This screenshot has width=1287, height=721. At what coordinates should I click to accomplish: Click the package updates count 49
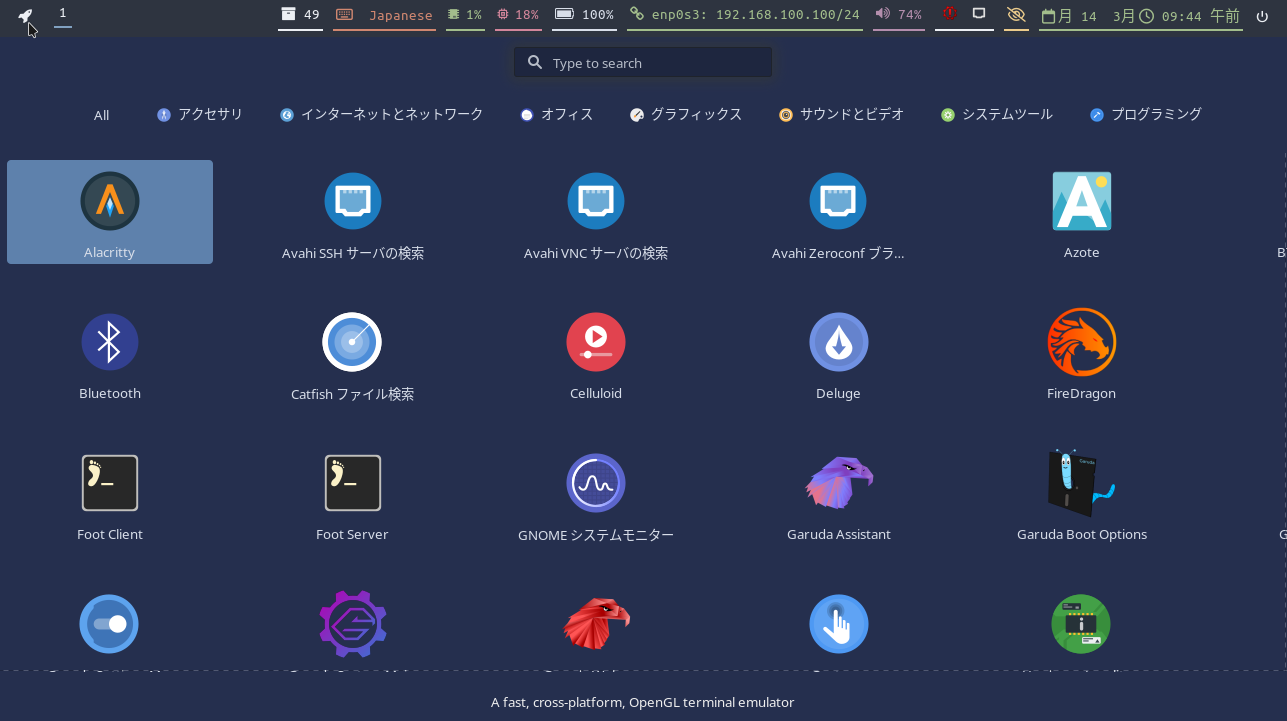pos(300,15)
